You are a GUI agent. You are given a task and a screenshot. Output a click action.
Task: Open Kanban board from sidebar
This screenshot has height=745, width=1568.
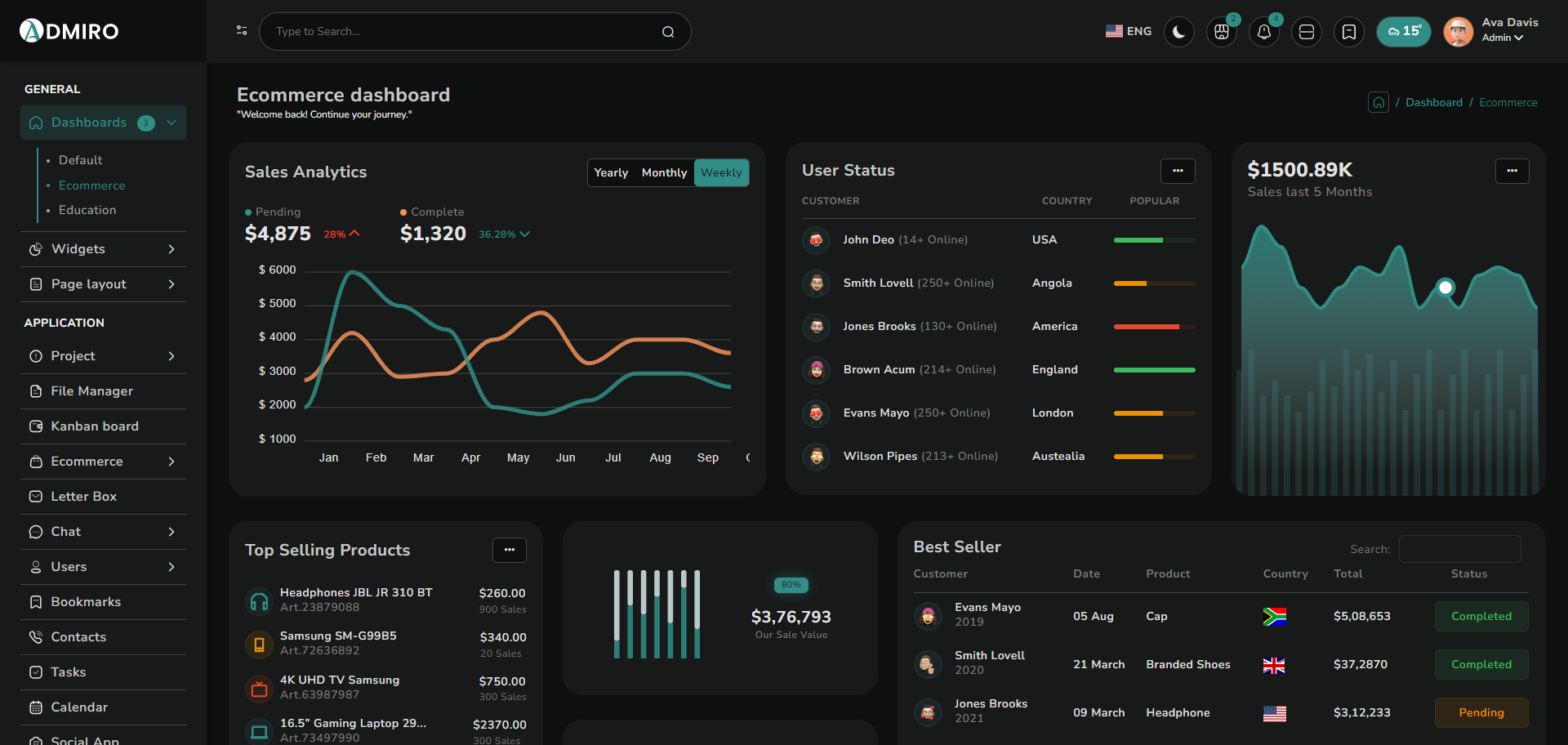(95, 426)
